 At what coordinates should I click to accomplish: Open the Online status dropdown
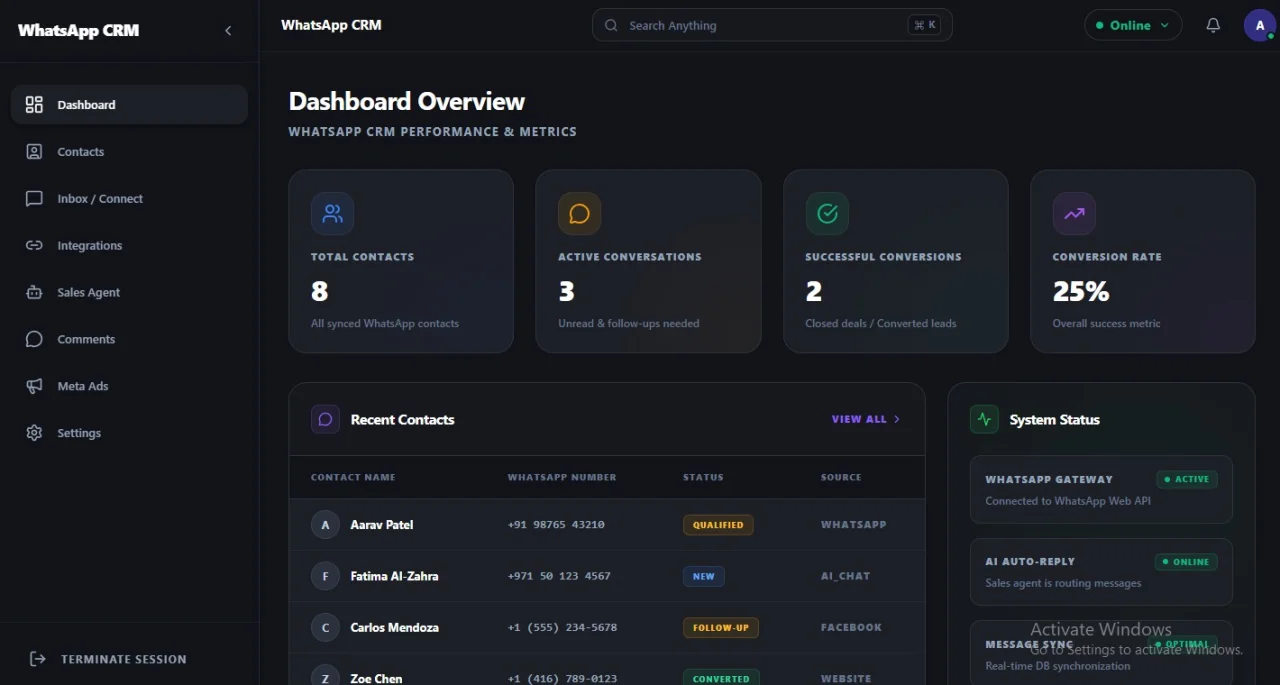click(x=1133, y=25)
